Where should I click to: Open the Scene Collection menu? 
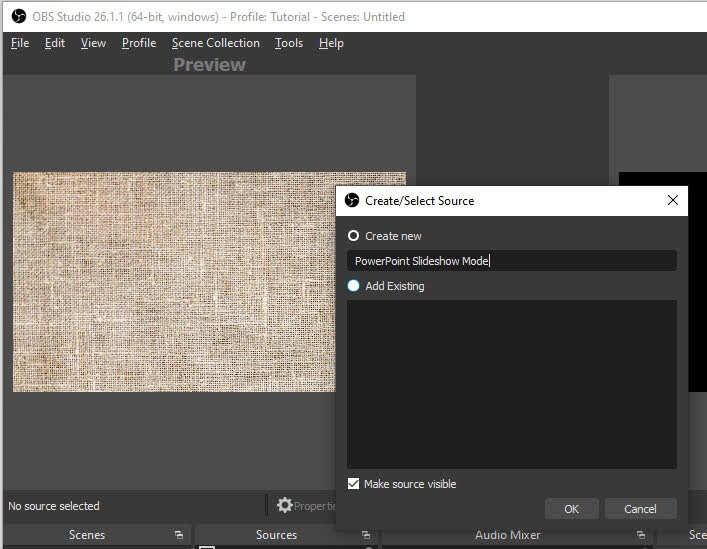point(215,43)
